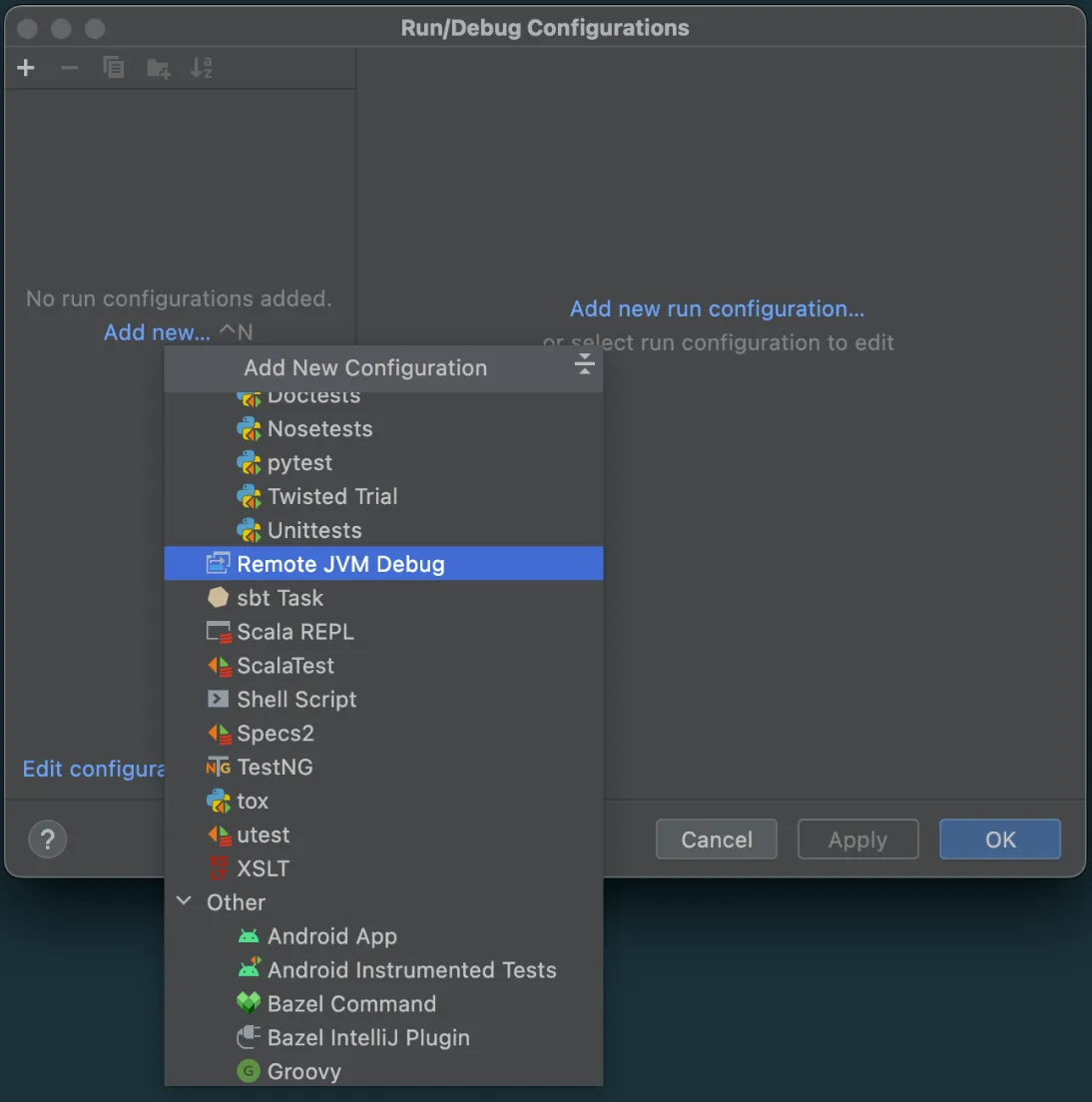Click the sort alphabetically toolbar icon
Screen dimensions: 1092x1102
coord(202,68)
